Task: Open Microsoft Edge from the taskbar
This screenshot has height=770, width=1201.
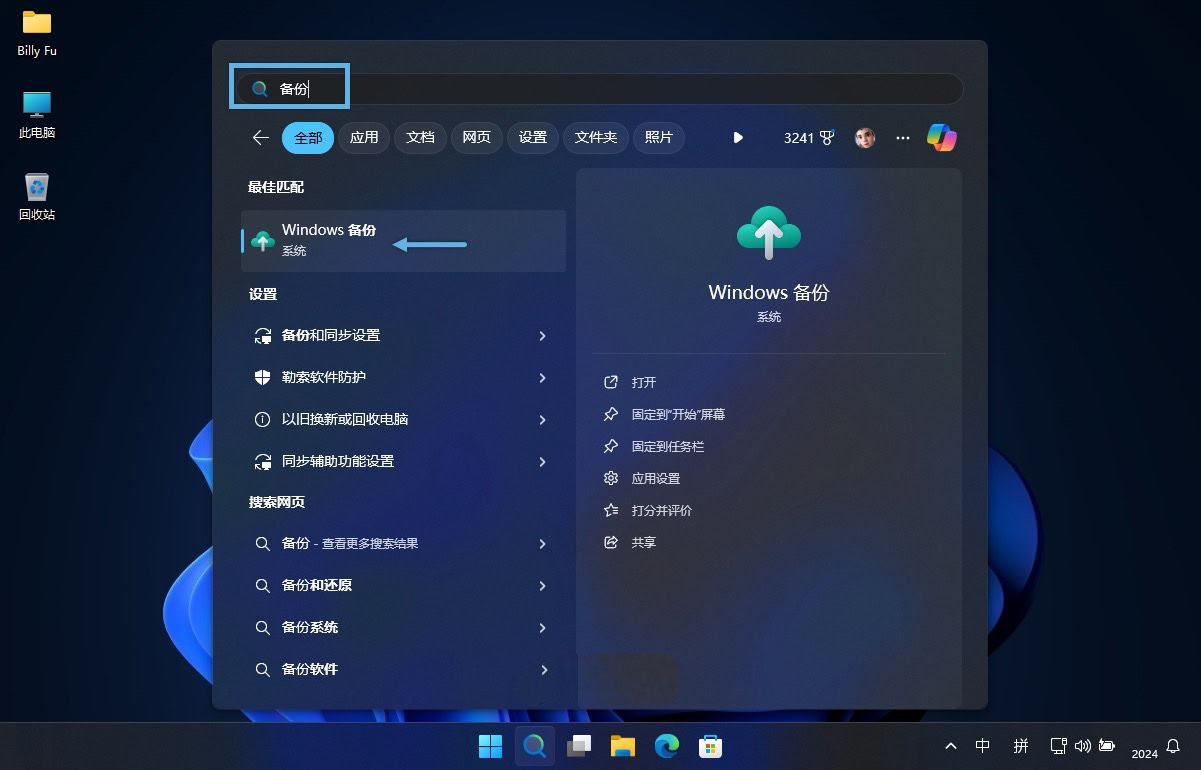Action: pyautogui.click(x=666, y=745)
